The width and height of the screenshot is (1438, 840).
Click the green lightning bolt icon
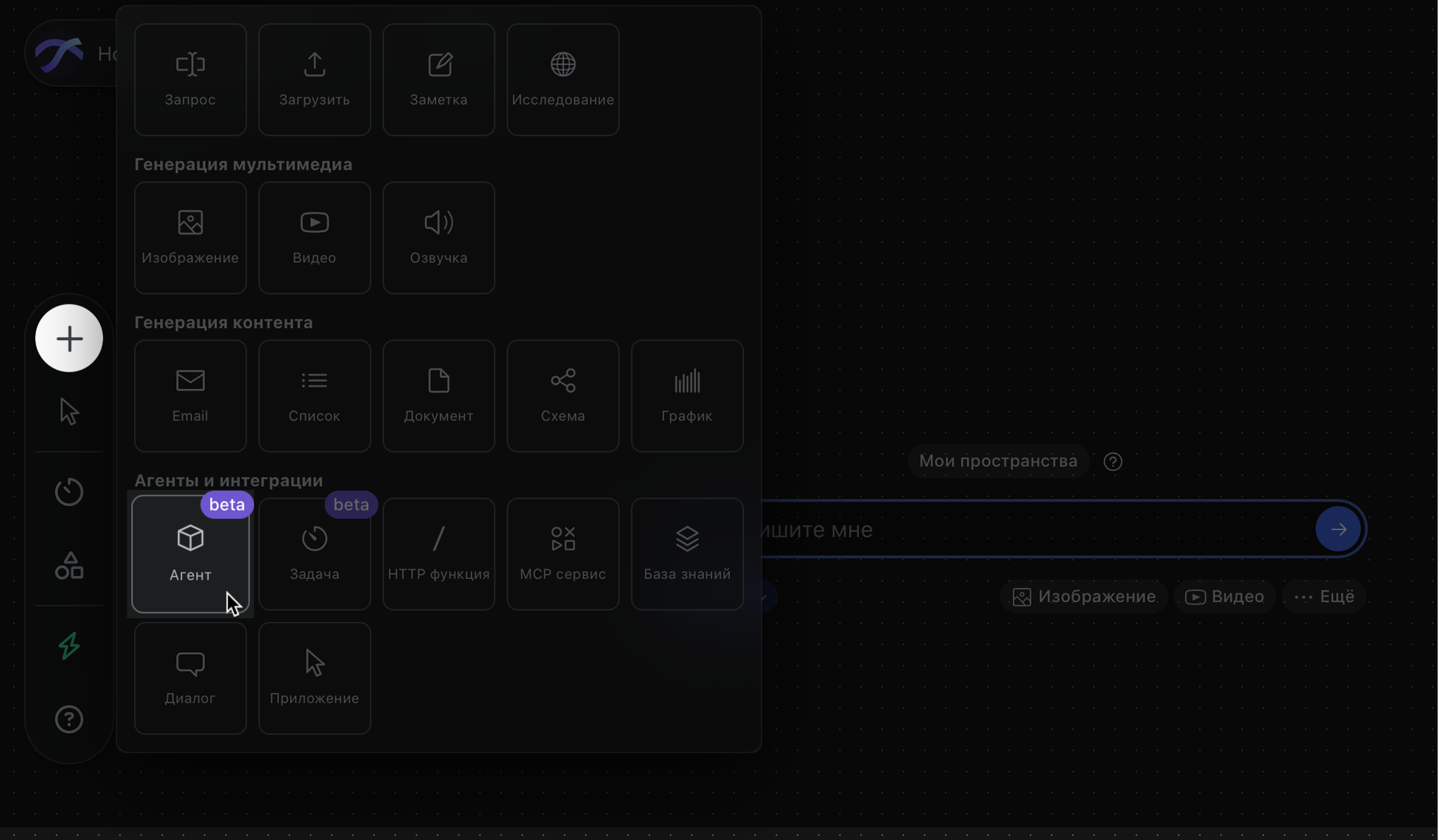[69, 645]
